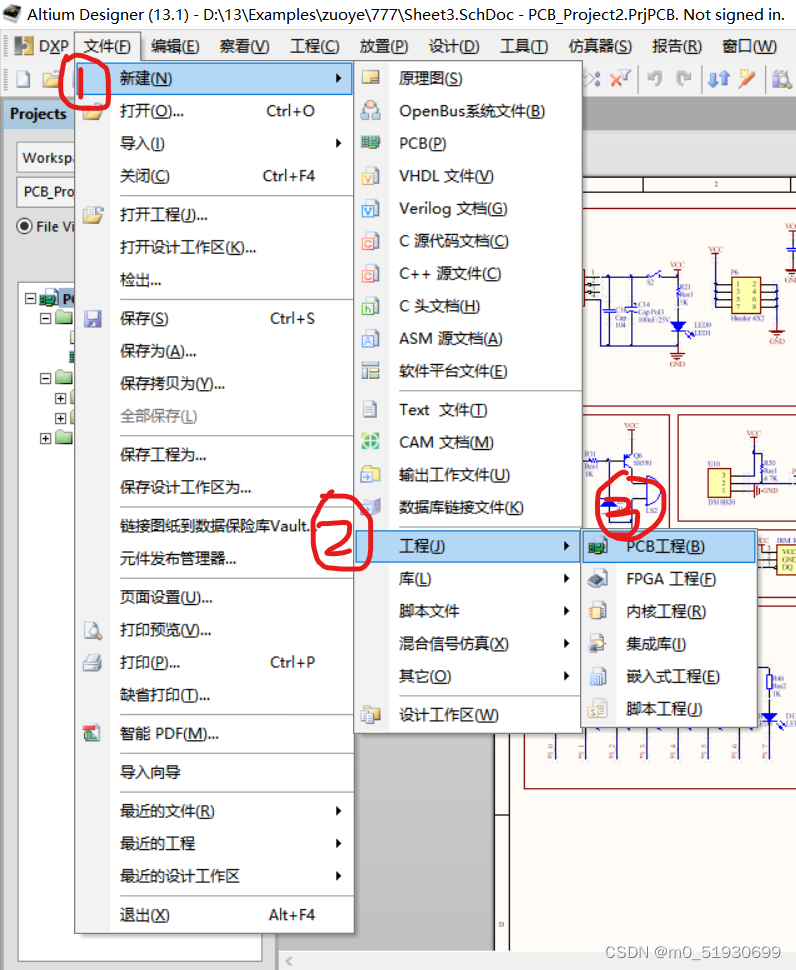This screenshot has width=796, height=970.
Task: Create new VHDL 文件(V)
Action: pyautogui.click(x=469, y=176)
